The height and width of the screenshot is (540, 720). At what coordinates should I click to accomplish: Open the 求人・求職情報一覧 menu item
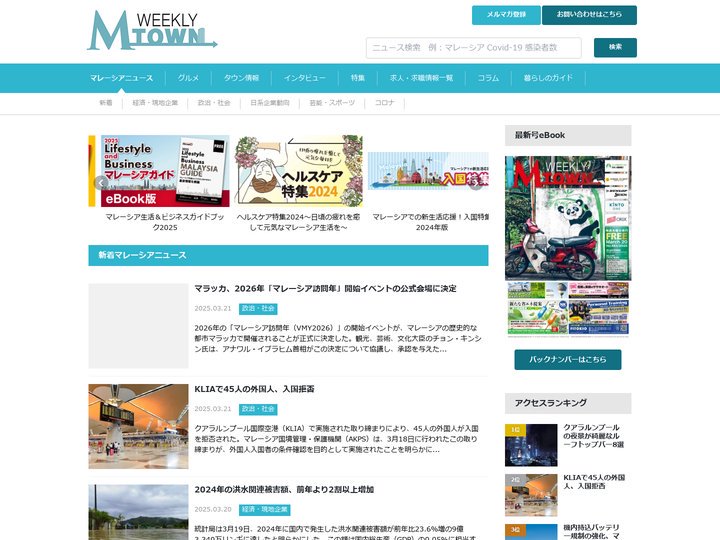[x=421, y=78]
